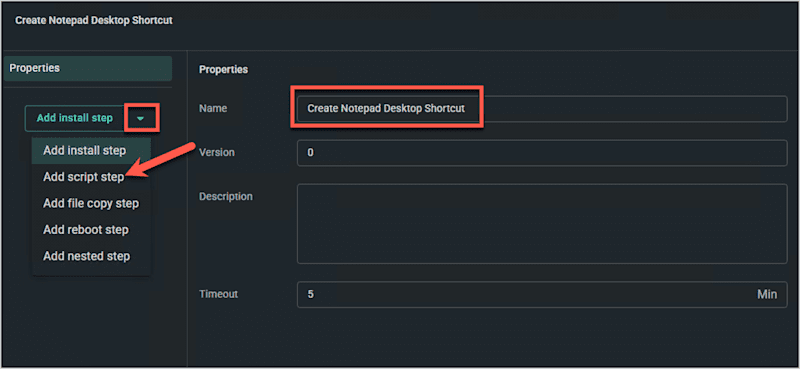This screenshot has width=800, height=369.
Task: Open the dropdown arrow beside Add install step
Action: click(141, 118)
